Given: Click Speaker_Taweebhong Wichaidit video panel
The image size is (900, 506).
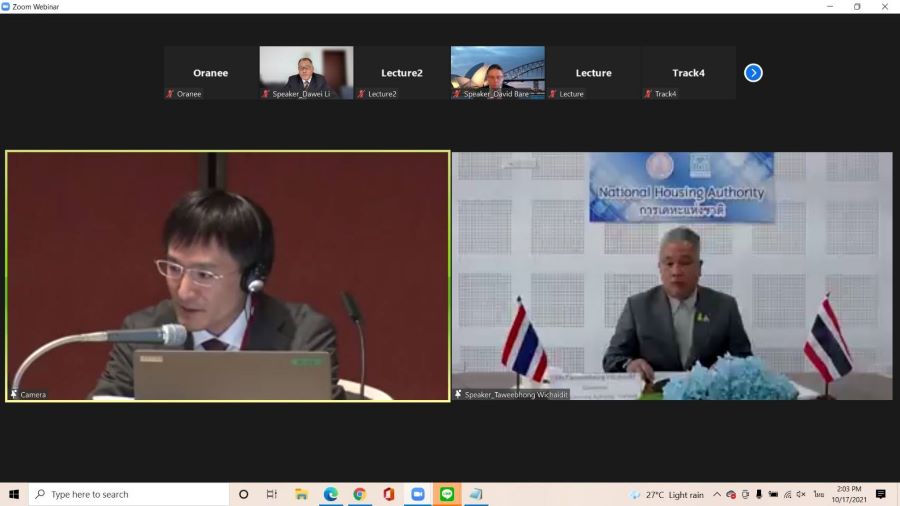Looking at the screenshot, I should click(672, 276).
